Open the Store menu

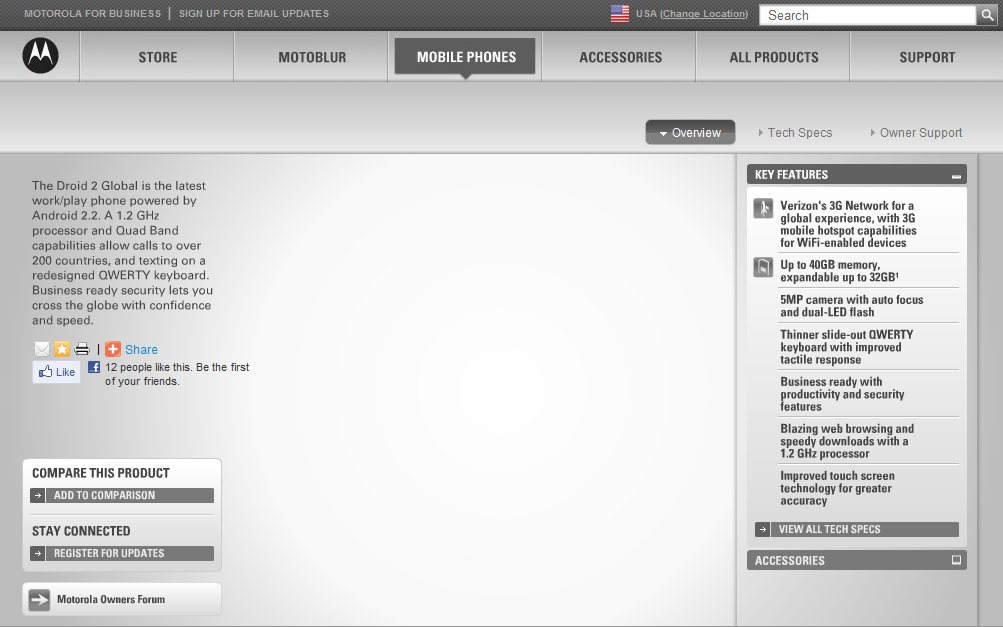(157, 57)
